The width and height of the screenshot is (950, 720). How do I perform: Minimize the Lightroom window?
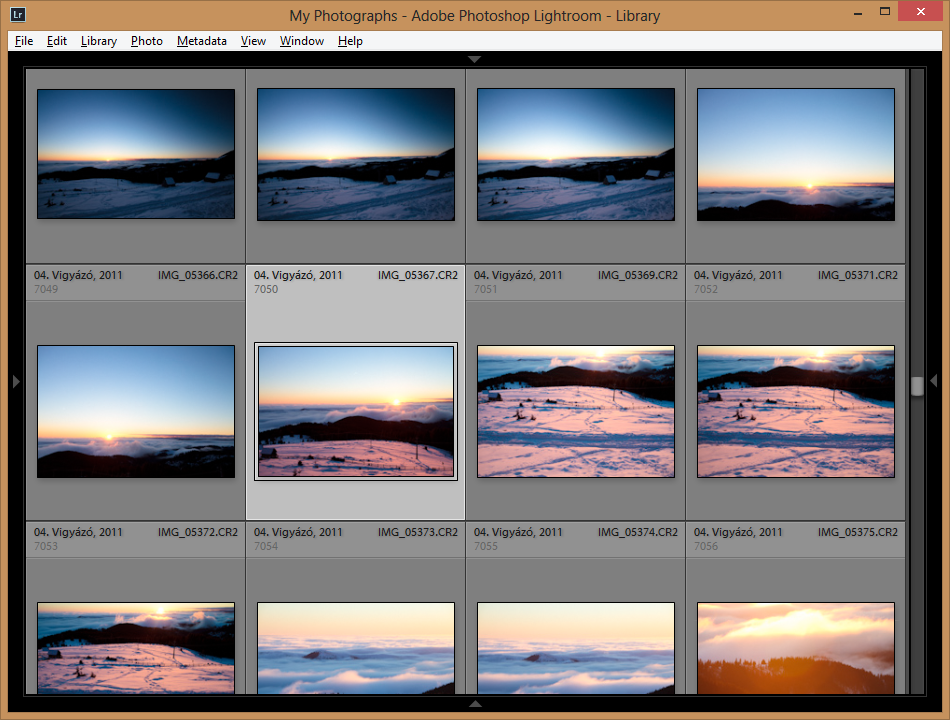(858, 12)
